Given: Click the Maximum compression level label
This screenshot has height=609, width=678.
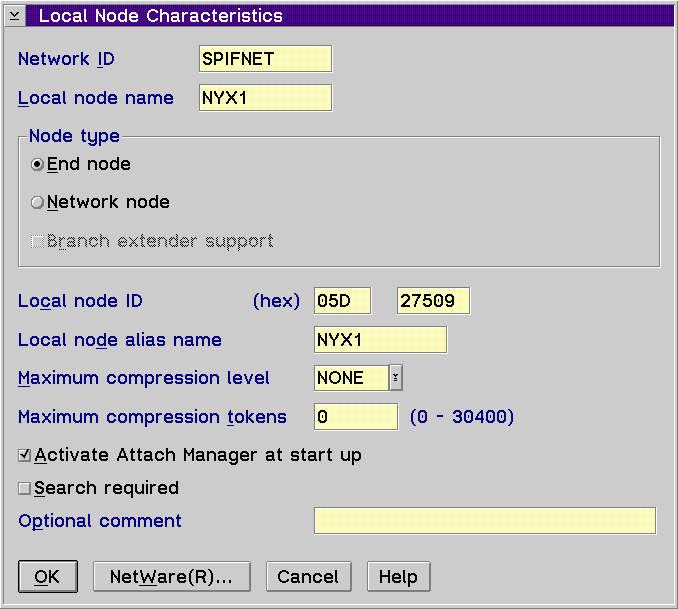Looking at the screenshot, I should point(144,378).
